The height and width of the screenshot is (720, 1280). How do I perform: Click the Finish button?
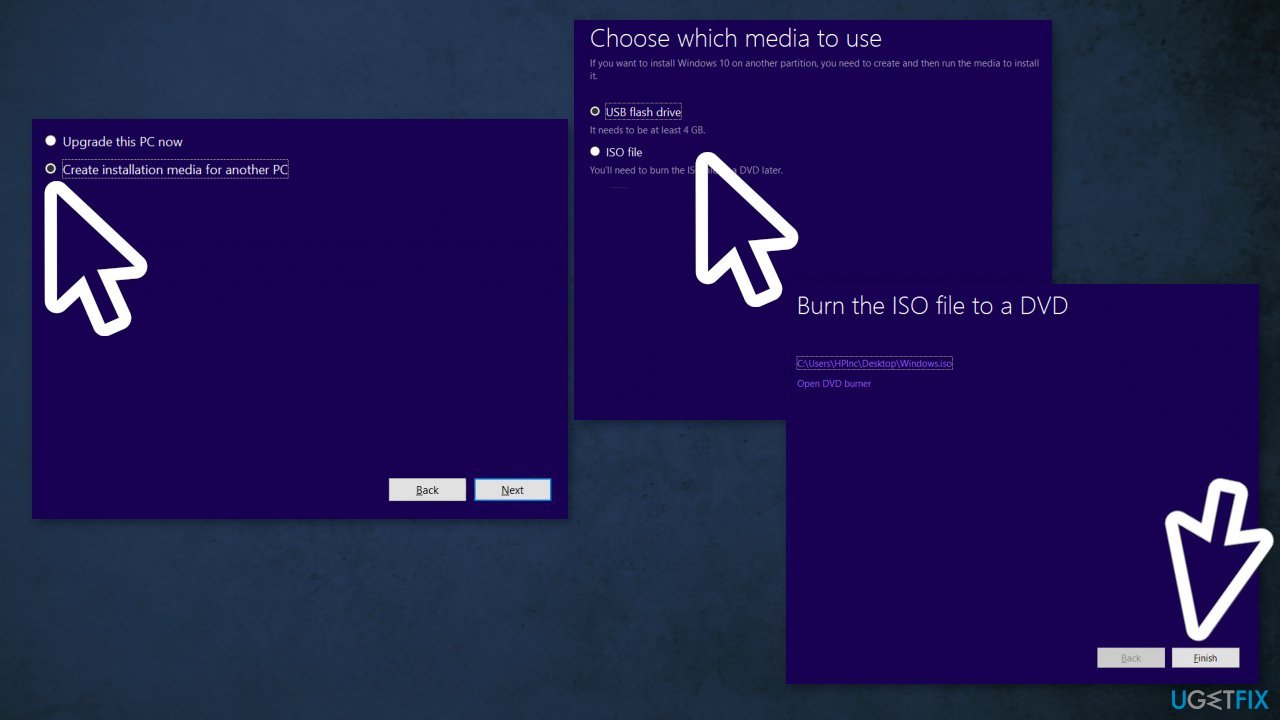pos(1205,658)
